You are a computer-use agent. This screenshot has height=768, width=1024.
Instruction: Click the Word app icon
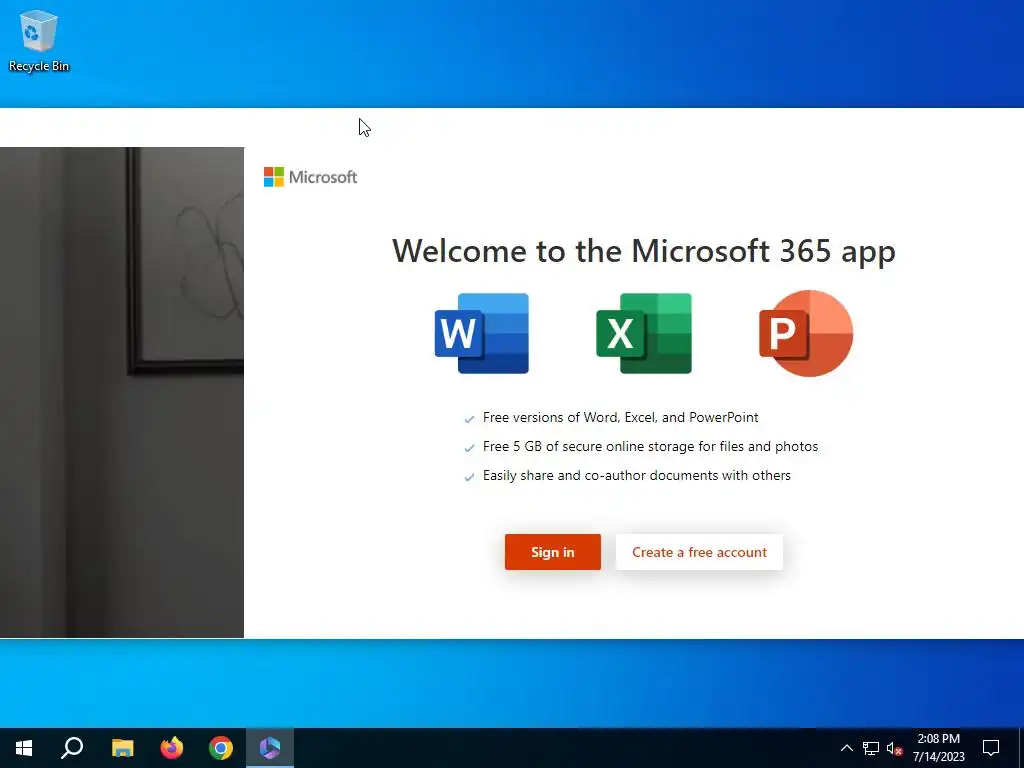[481, 334]
